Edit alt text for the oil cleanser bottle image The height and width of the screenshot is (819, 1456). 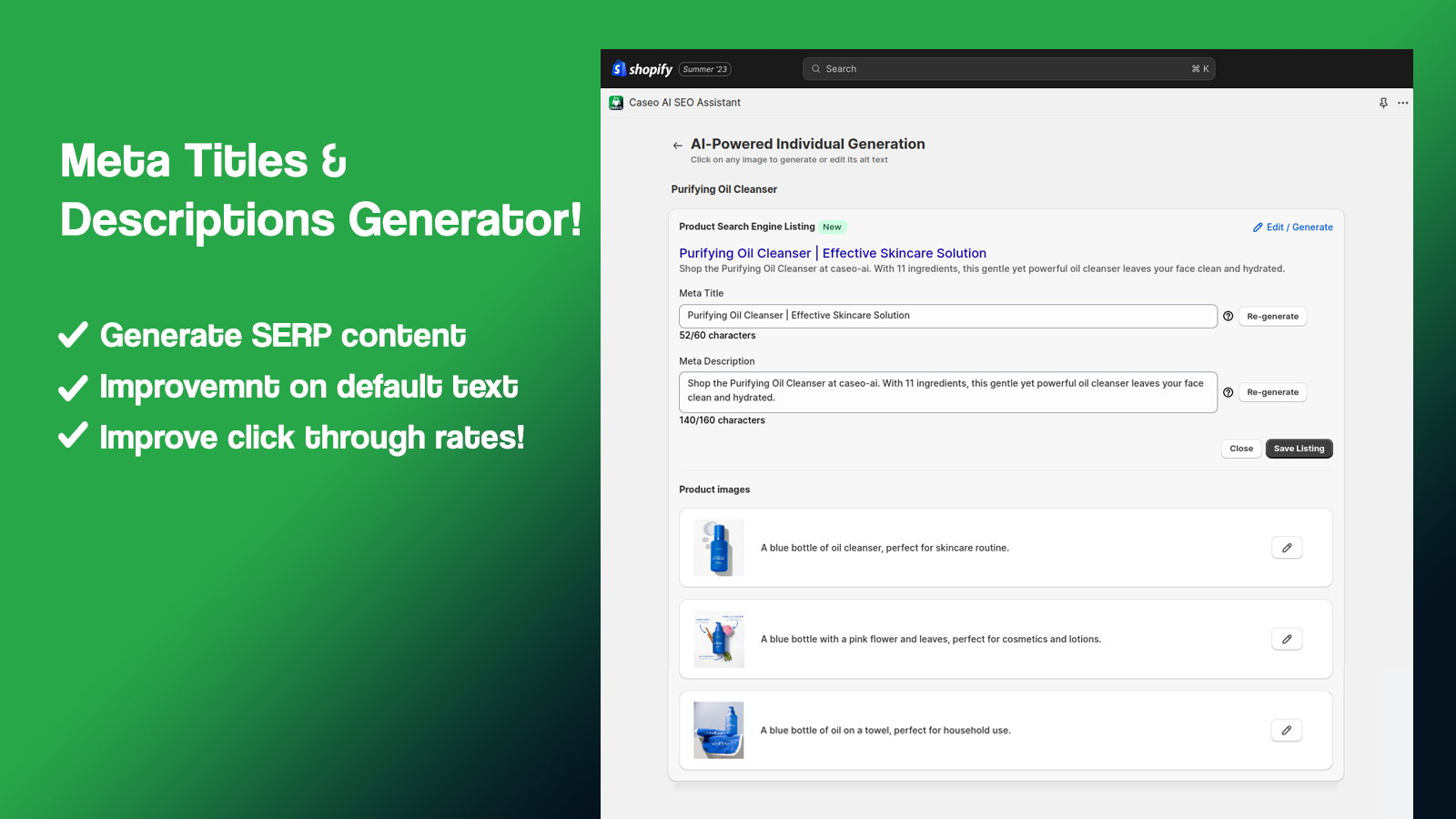pyautogui.click(x=1286, y=547)
